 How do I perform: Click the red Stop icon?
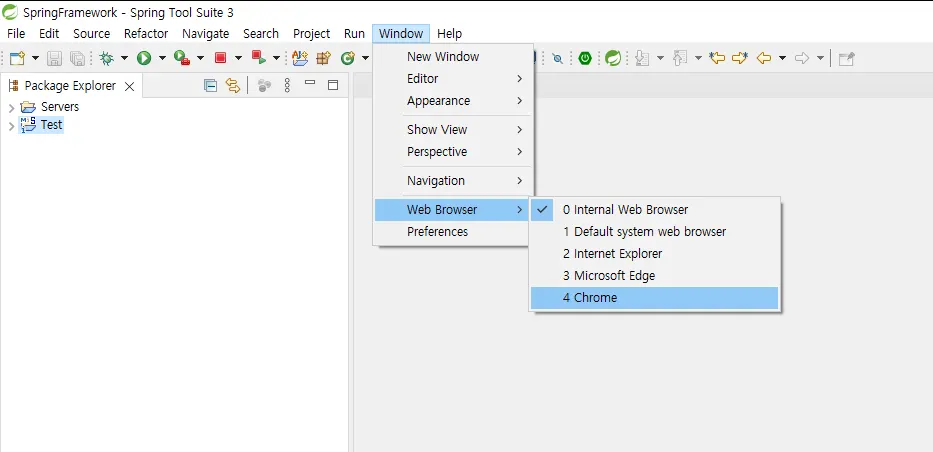pos(221,58)
